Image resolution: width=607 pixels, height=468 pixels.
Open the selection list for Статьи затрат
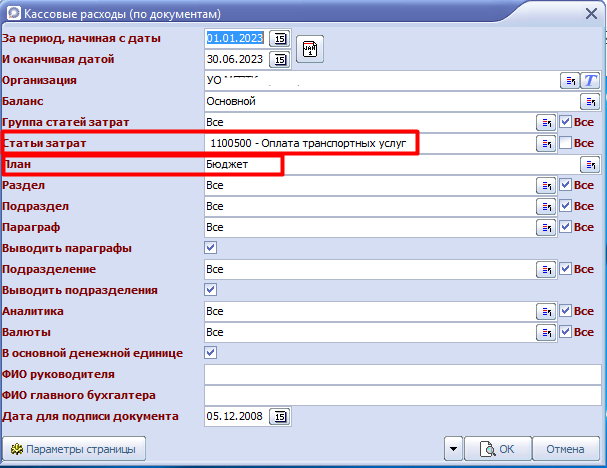(546, 144)
